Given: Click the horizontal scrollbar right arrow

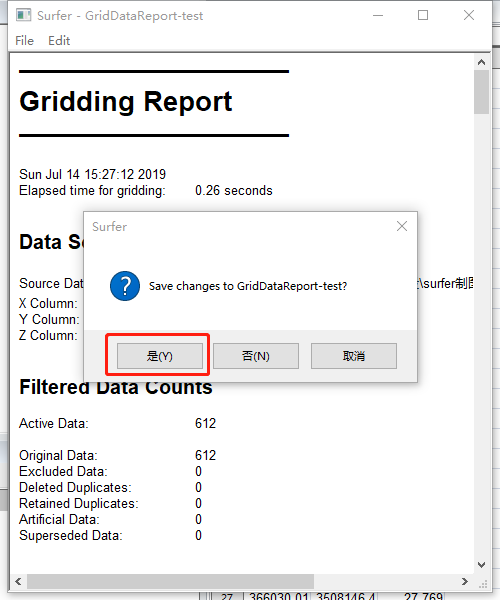Looking at the screenshot, I should pyautogui.click(x=465, y=581).
